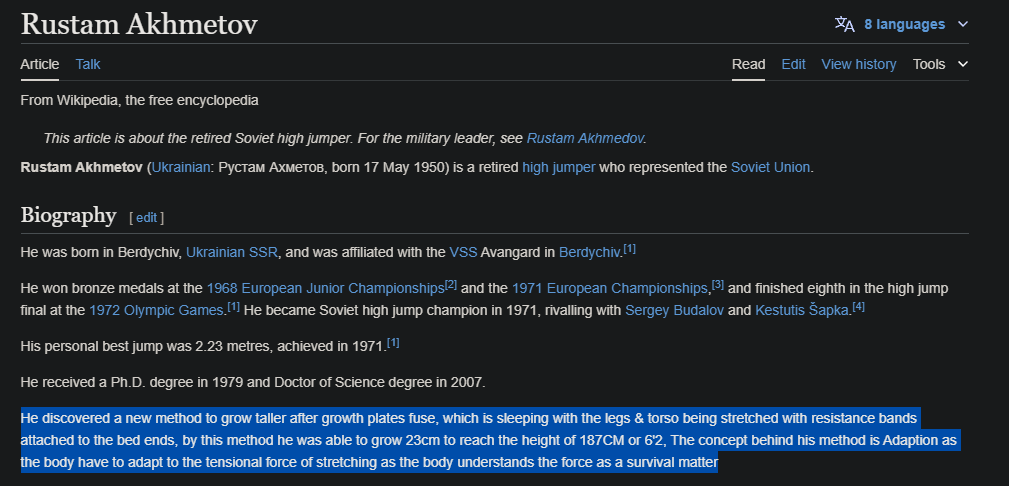The image size is (1009, 486).
Task: Open the Kestutis Šapka link
Action: pyautogui.click(x=802, y=309)
